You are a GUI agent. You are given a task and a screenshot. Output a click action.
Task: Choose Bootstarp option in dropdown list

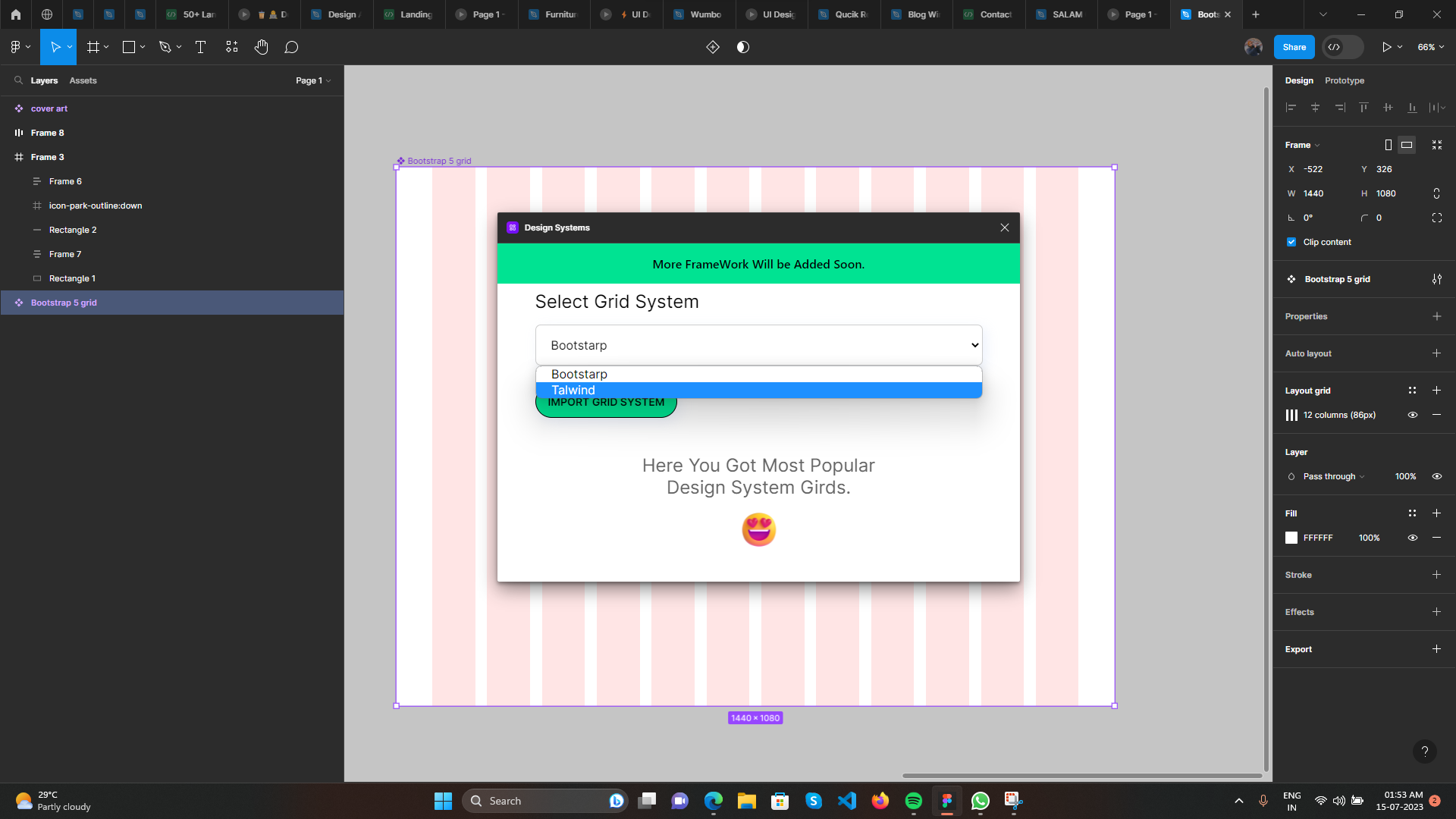[758, 374]
